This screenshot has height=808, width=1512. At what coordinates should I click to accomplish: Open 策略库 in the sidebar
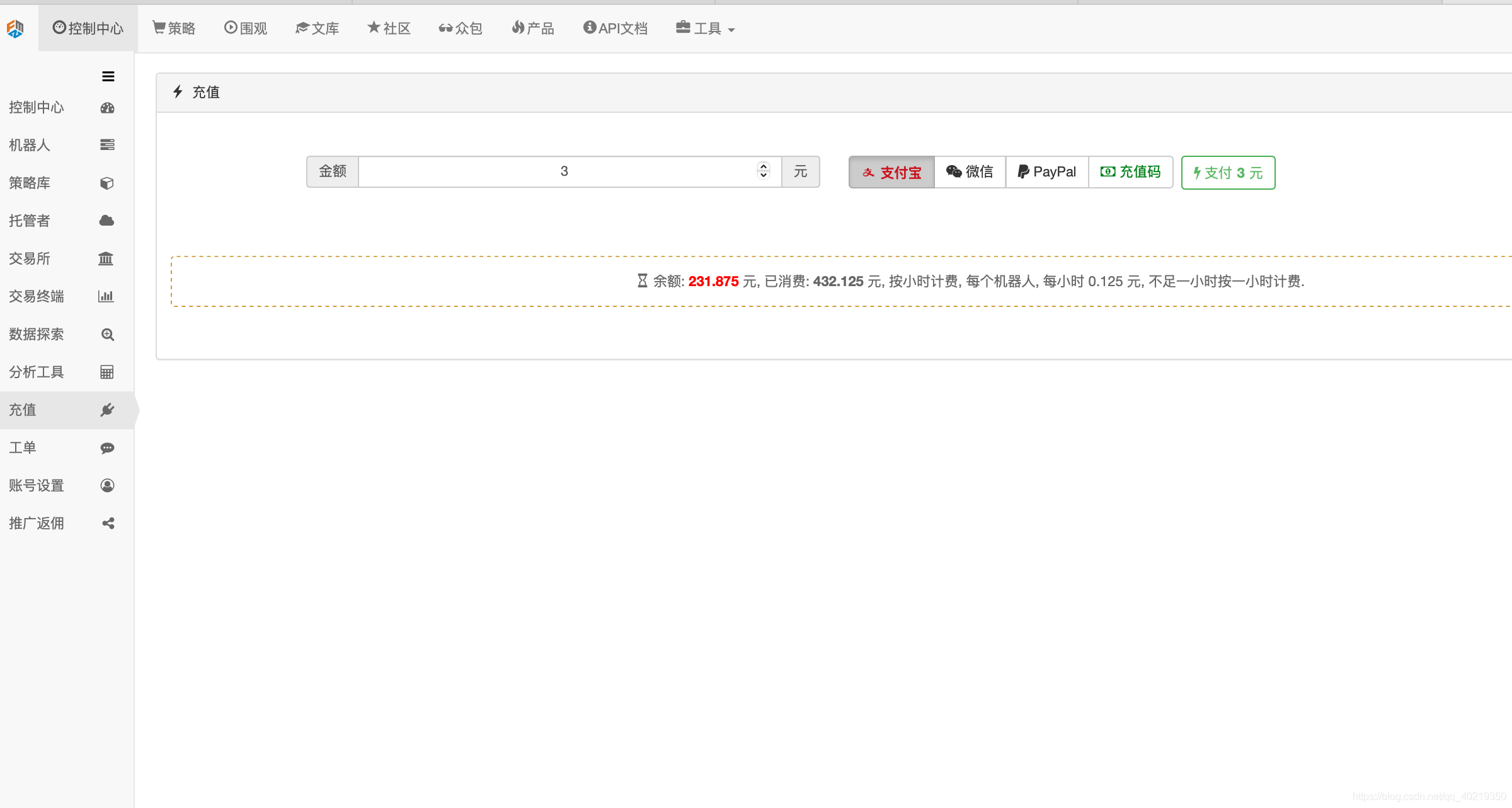pos(67,183)
